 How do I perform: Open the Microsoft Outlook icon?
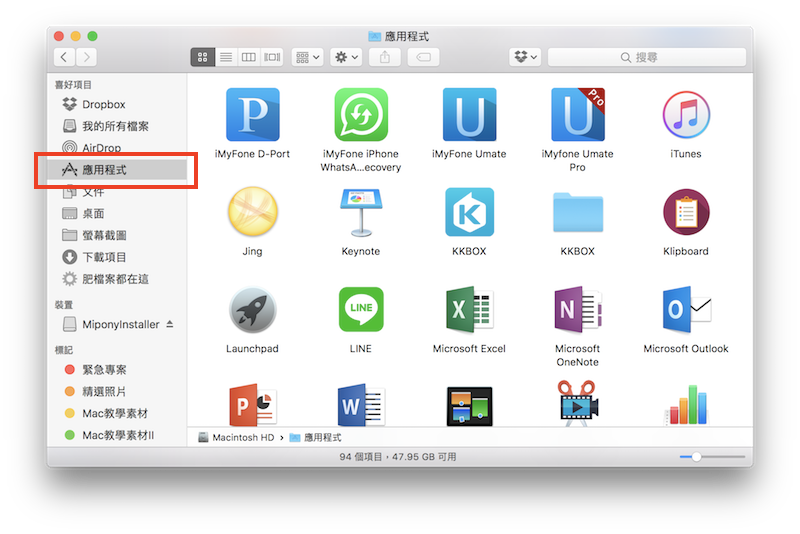click(686, 310)
